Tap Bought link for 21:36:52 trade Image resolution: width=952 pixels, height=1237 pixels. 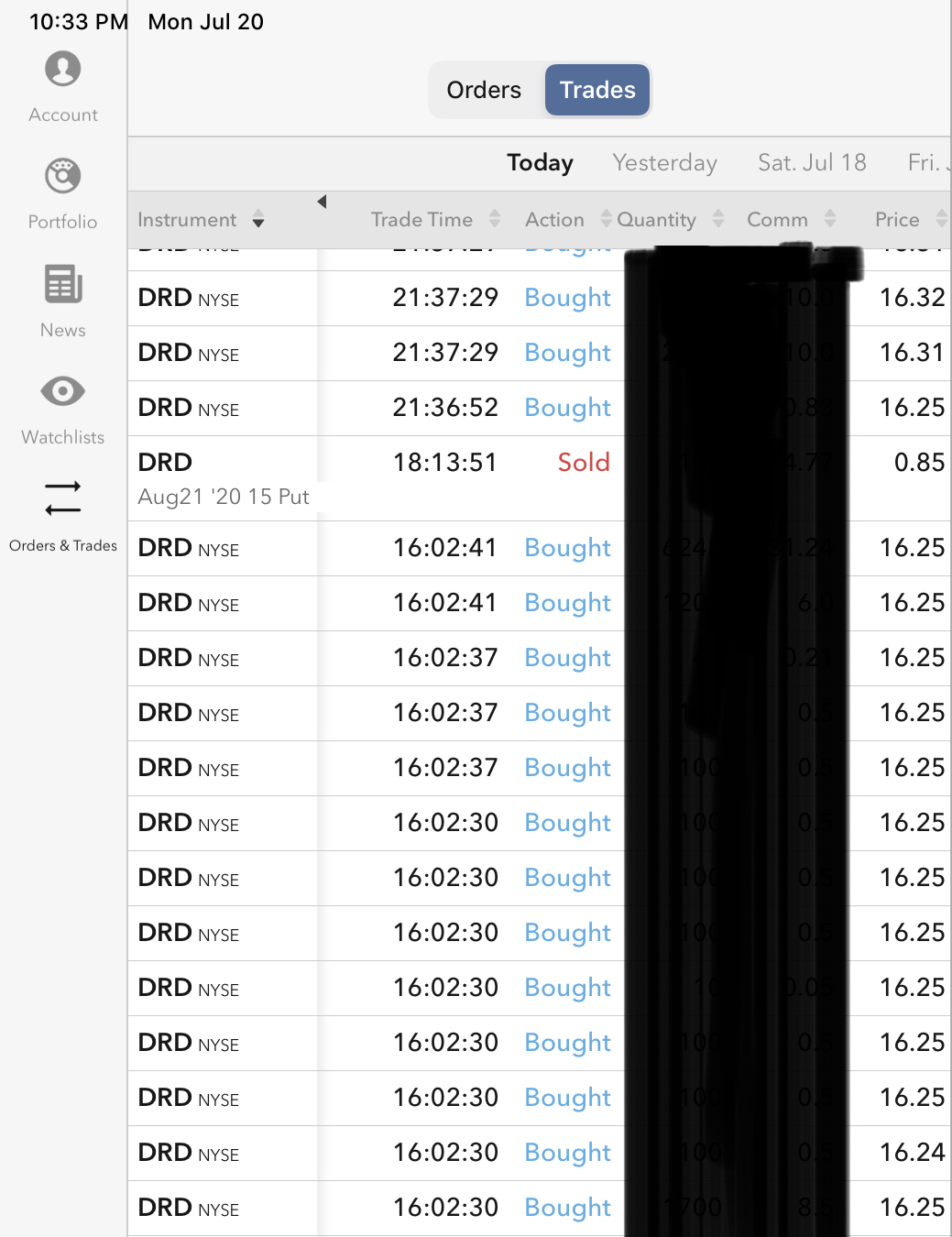coord(567,408)
